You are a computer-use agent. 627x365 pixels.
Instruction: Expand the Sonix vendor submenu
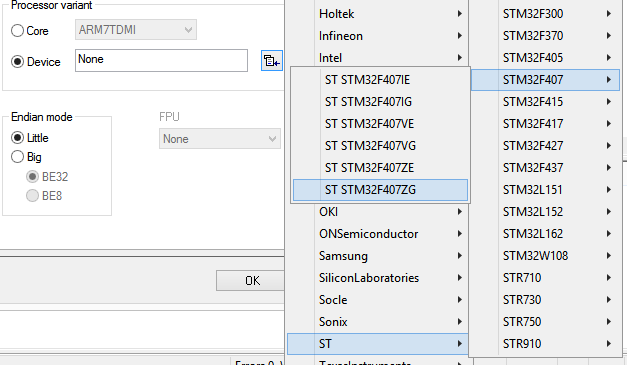378,322
